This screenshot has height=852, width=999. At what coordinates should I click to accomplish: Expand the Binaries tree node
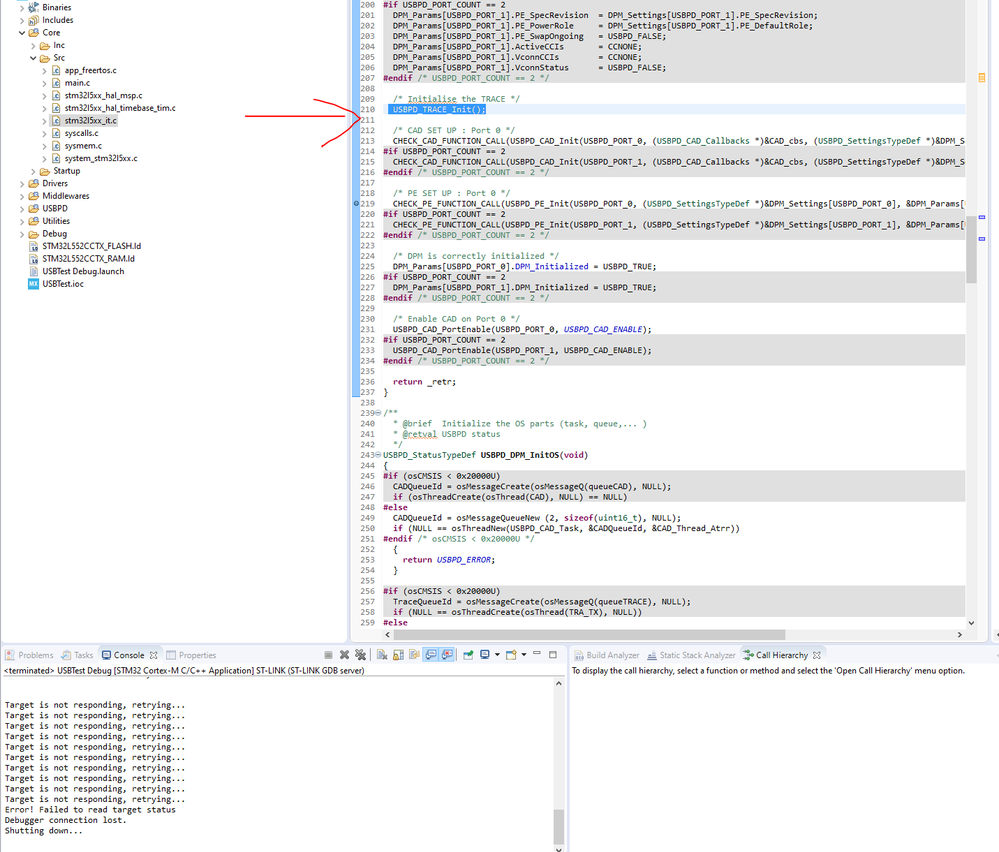[x=22, y=8]
